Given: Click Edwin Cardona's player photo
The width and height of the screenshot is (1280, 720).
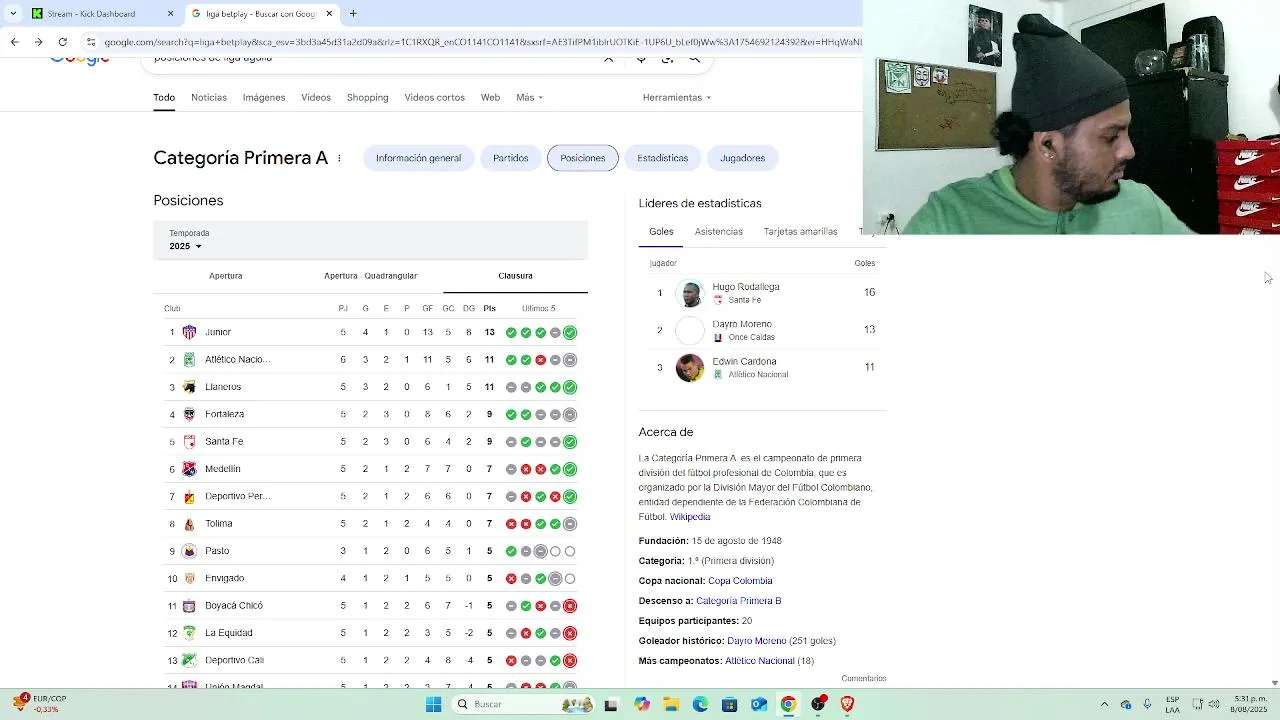Looking at the screenshot, I should pyautogui.click(x=690, y=368).
